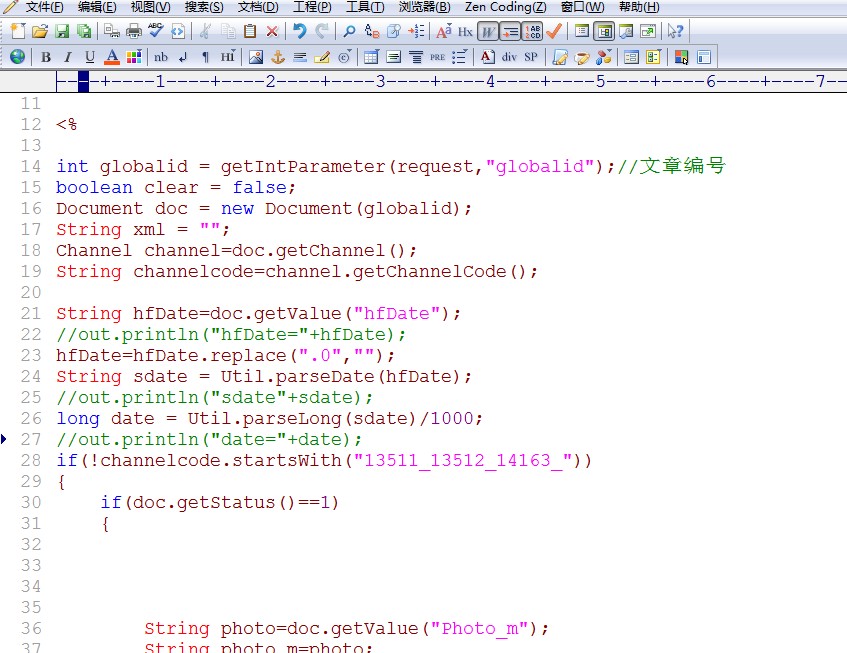Viewport: 847px width, 653px height.
Task: Expand the HI heading dropdown
Action: 228,57
